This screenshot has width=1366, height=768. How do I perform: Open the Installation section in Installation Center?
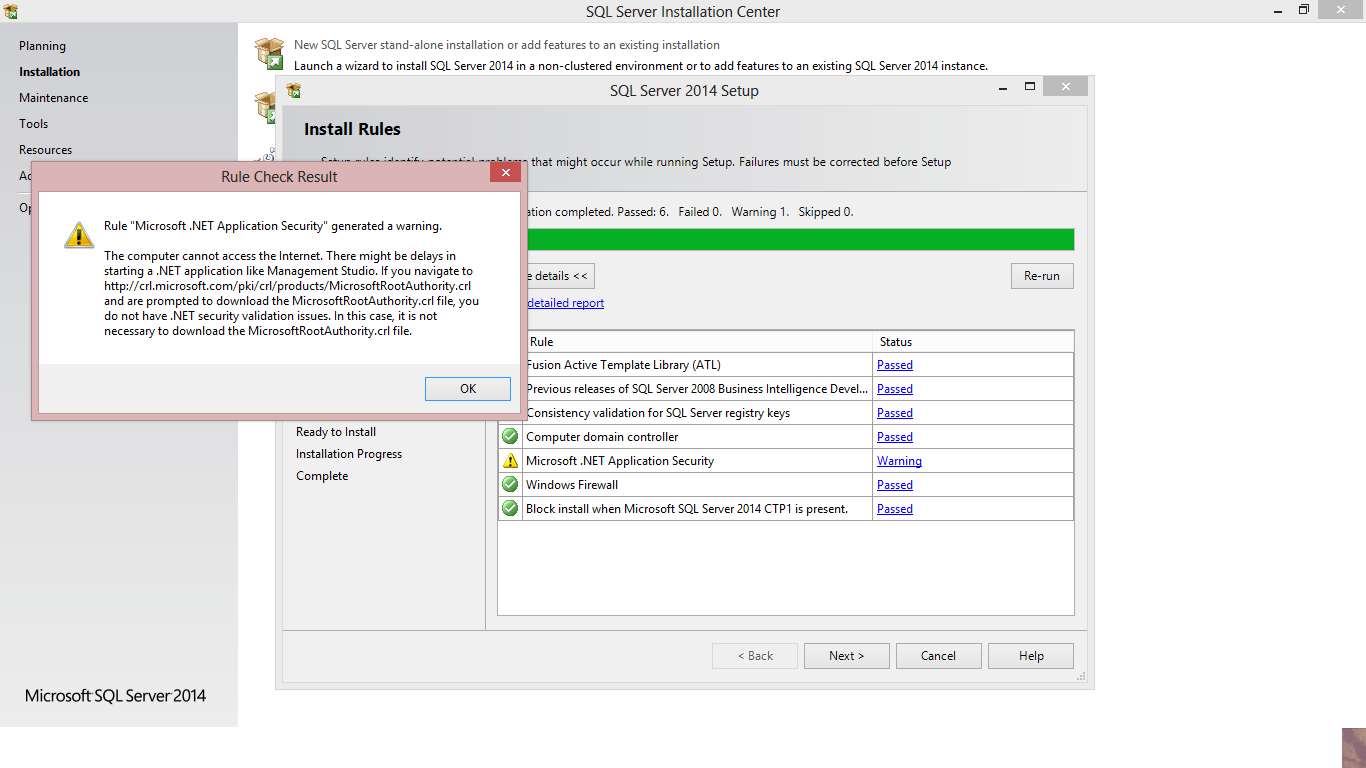pos(49,72)
